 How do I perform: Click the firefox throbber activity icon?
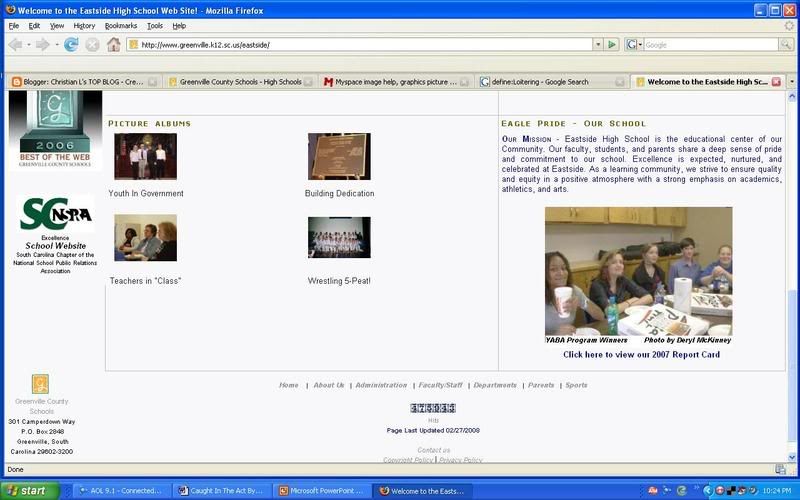[x=789, y=26]
